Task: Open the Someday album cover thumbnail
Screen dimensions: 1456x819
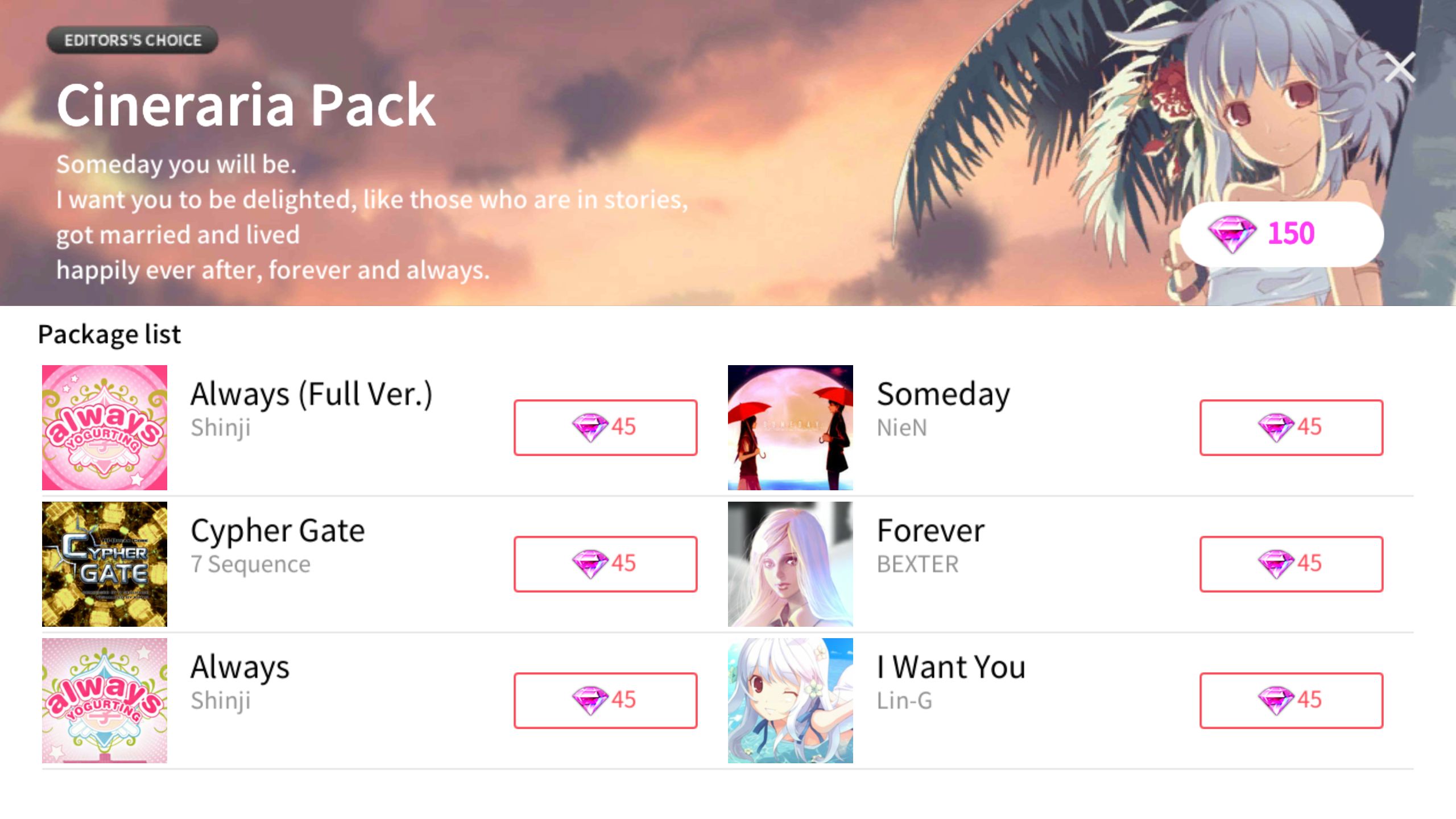Action: point(791,428)
